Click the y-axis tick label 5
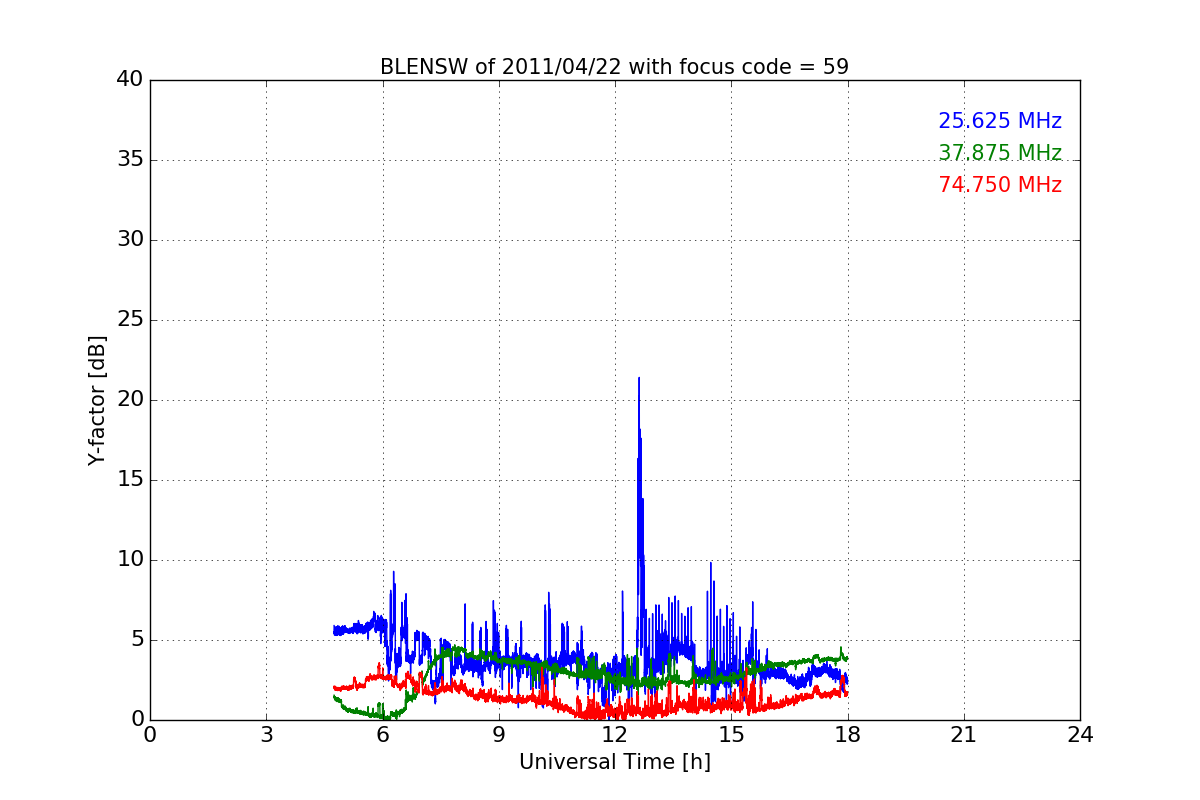 tap(137, 640)
